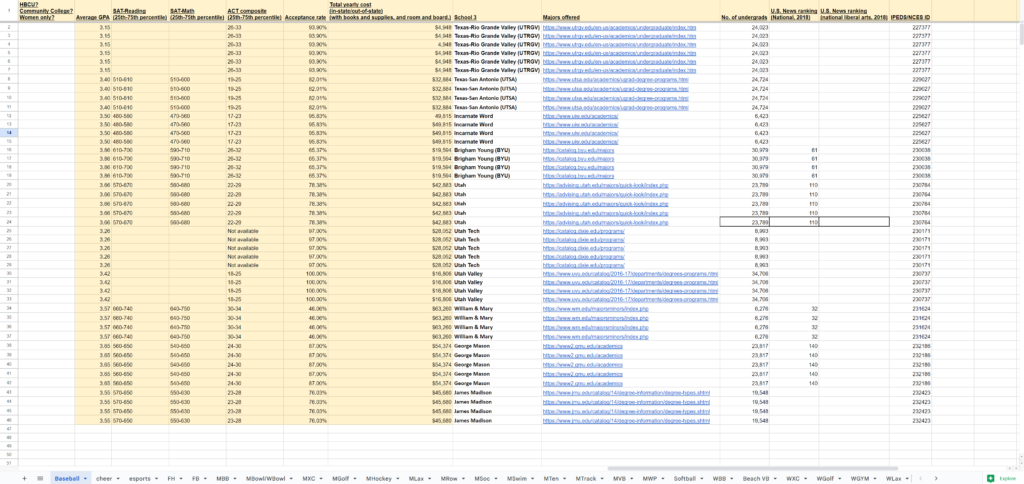Switch to the esports sheet tab
This screenshot has width=1024, height=484.
(139, 479)
